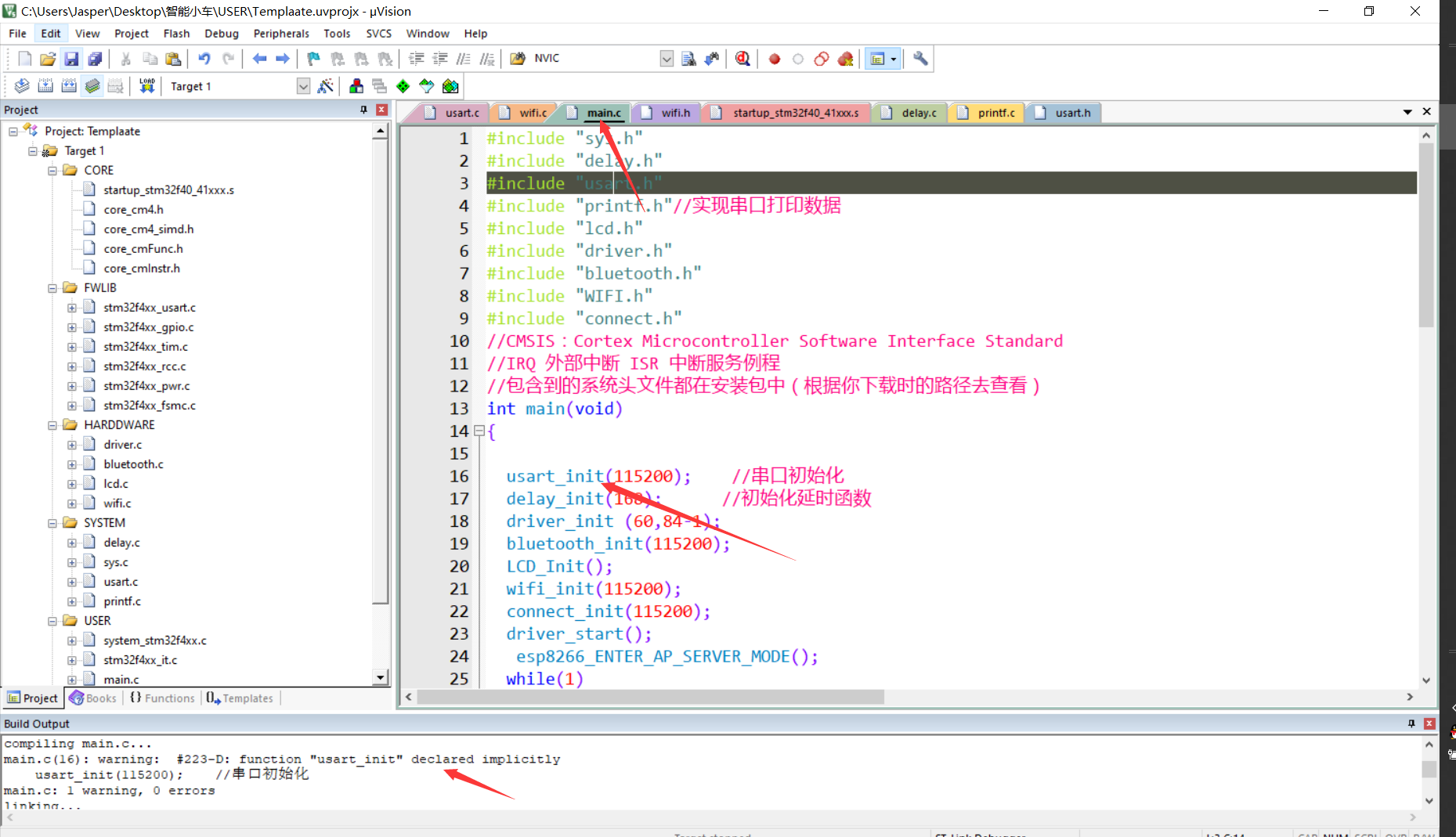Translate the current file via toolbar icon
Viewport: 1456px width, 837px height.
coord(22,86)
